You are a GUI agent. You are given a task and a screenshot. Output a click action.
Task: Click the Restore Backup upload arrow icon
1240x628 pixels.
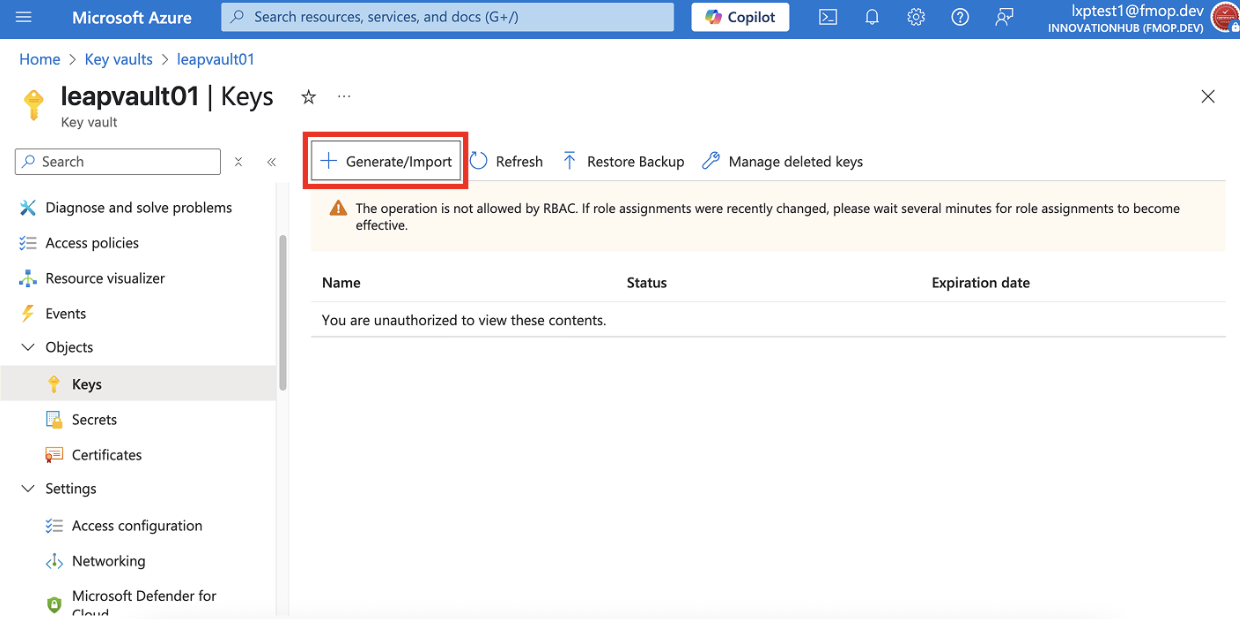pos(569,161)
